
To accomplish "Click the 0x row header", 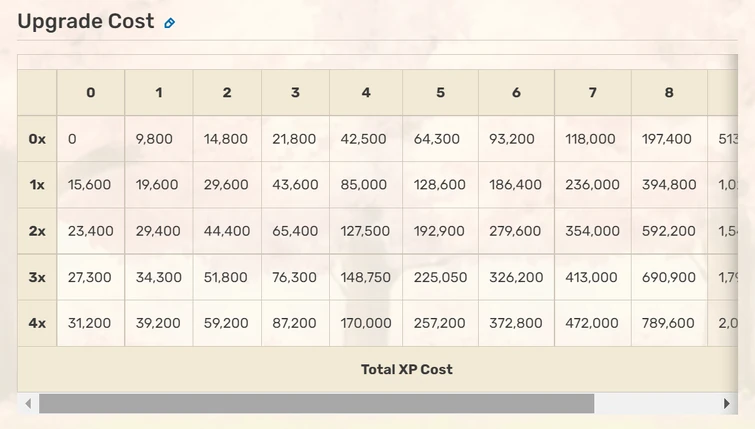I will (x=37, y=139).
